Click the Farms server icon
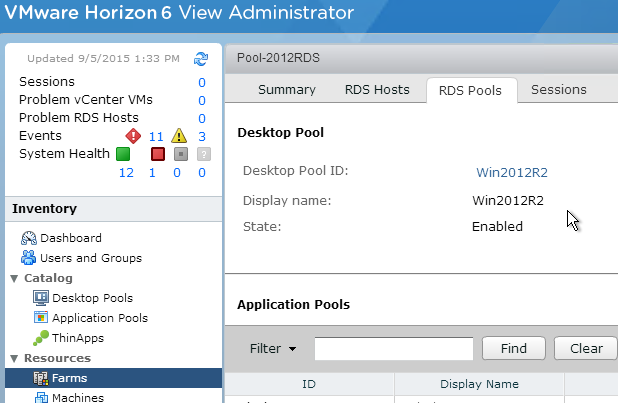 coord(41,378)
